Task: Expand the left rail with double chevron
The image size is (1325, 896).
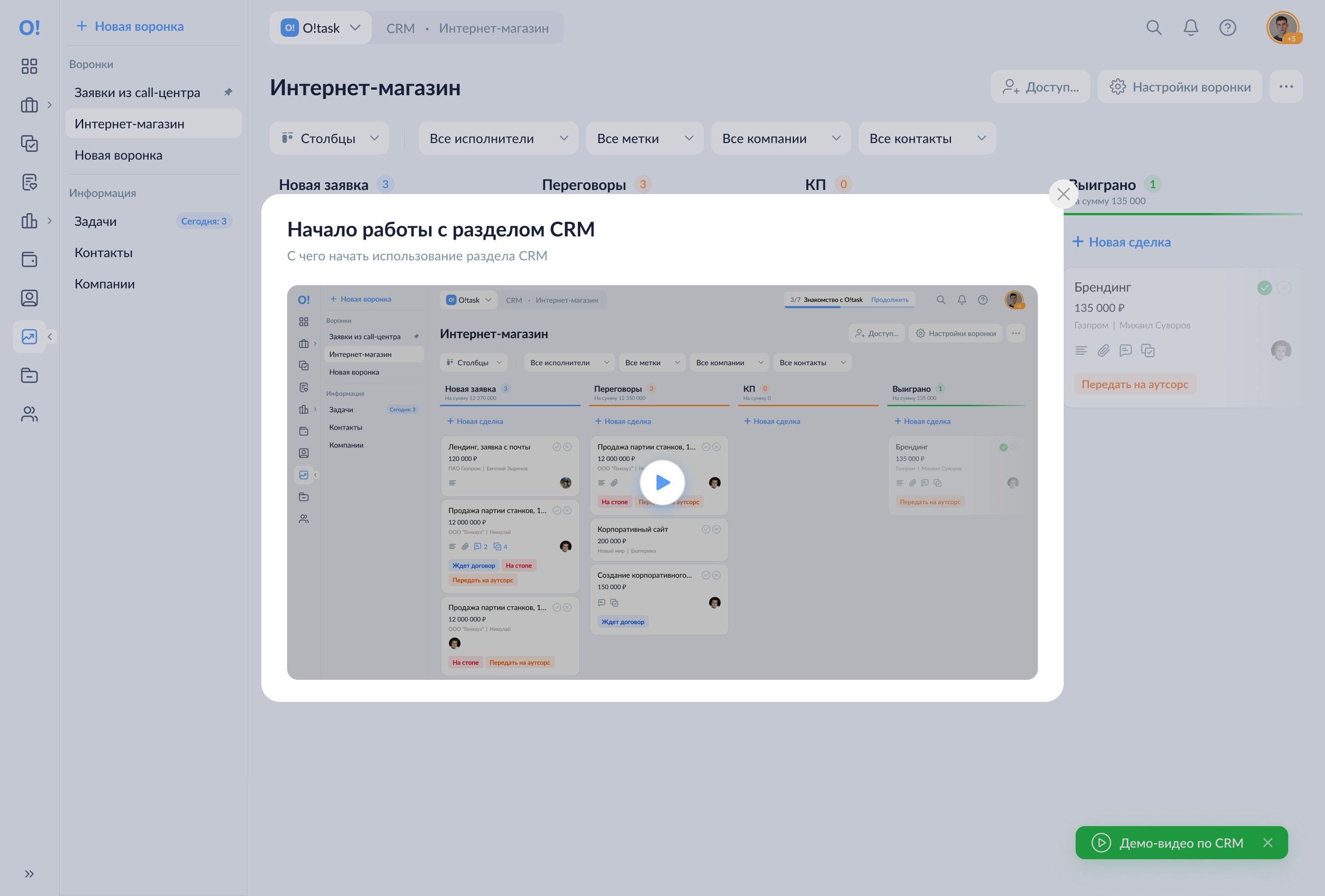Action: [x=29, y=874]
